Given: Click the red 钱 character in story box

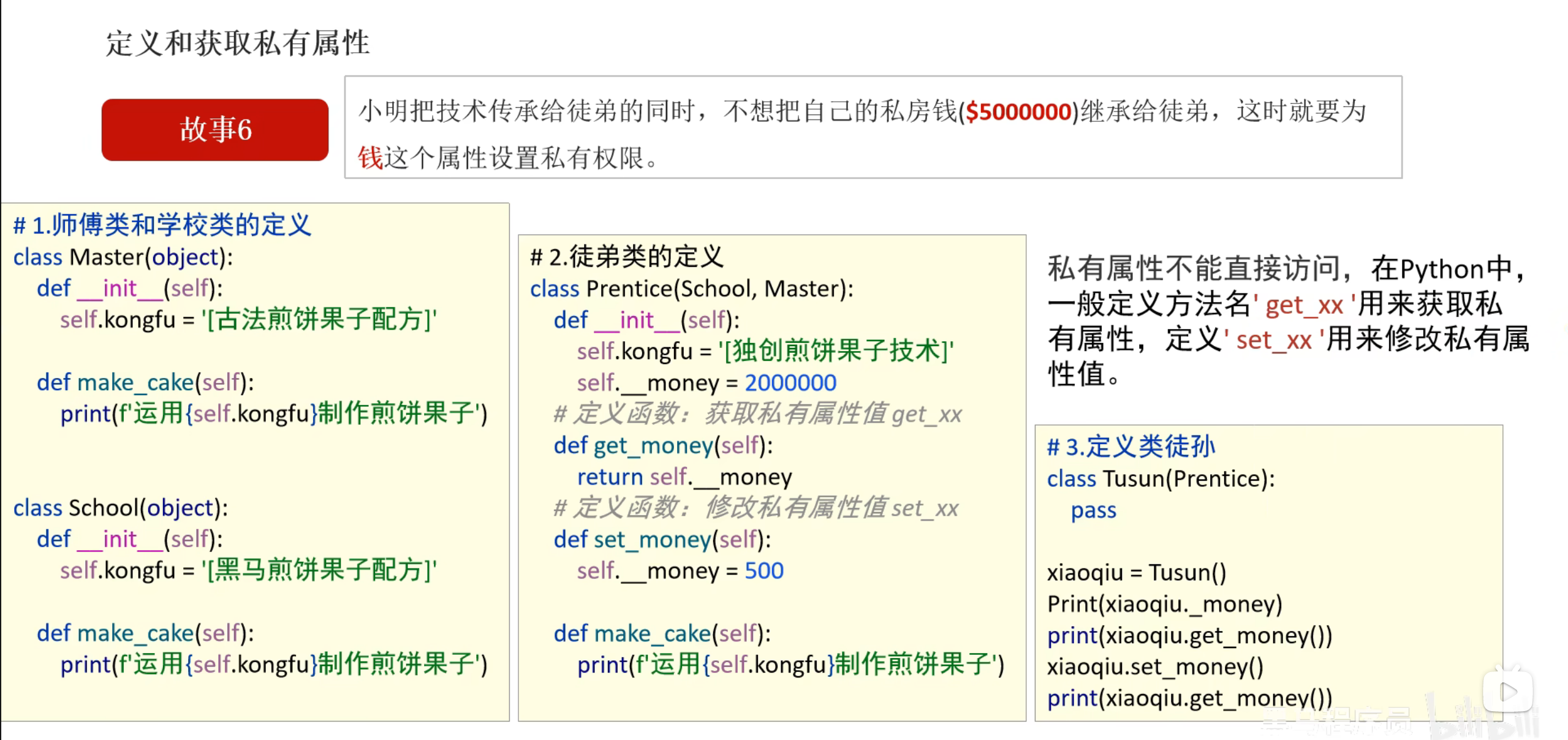Looking at the screenshot, I should click(x=370, y=158).
